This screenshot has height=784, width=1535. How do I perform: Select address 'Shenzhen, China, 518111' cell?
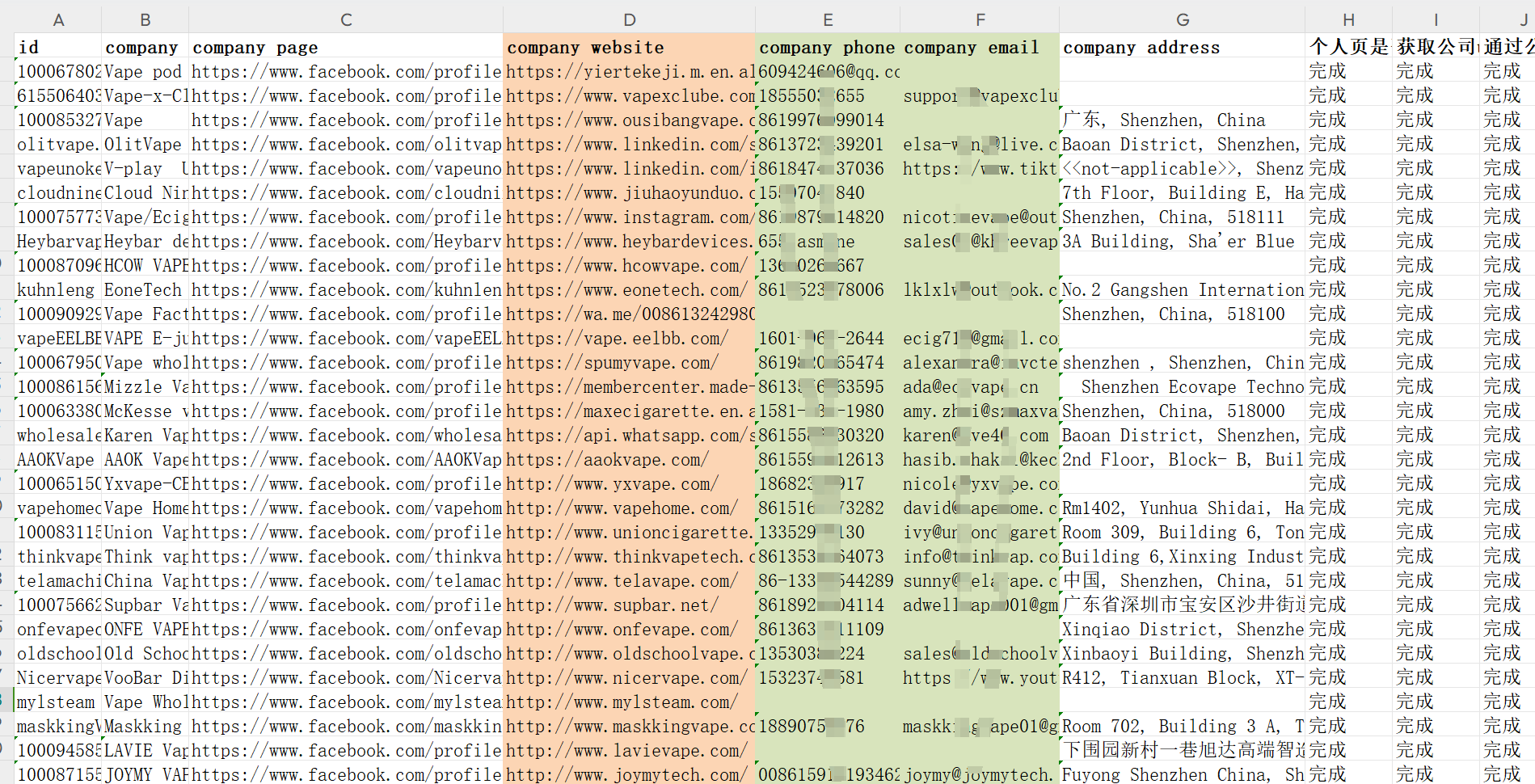coord(1183,217)
